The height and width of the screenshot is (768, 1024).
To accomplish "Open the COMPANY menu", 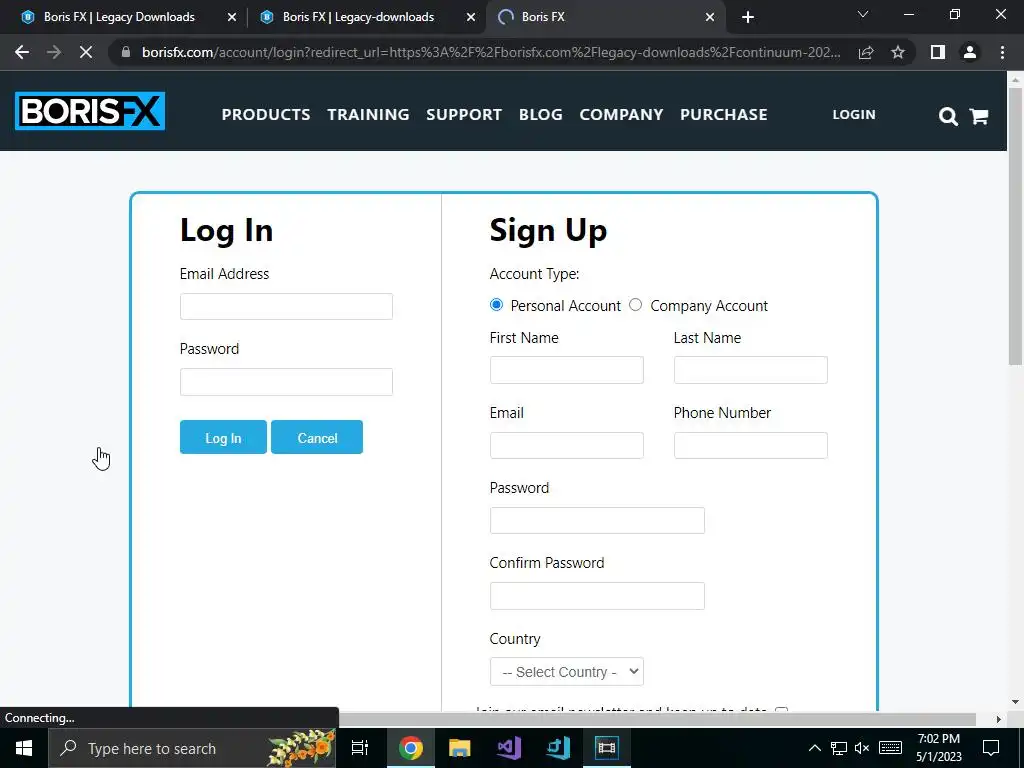I will [x=621, y=114].
